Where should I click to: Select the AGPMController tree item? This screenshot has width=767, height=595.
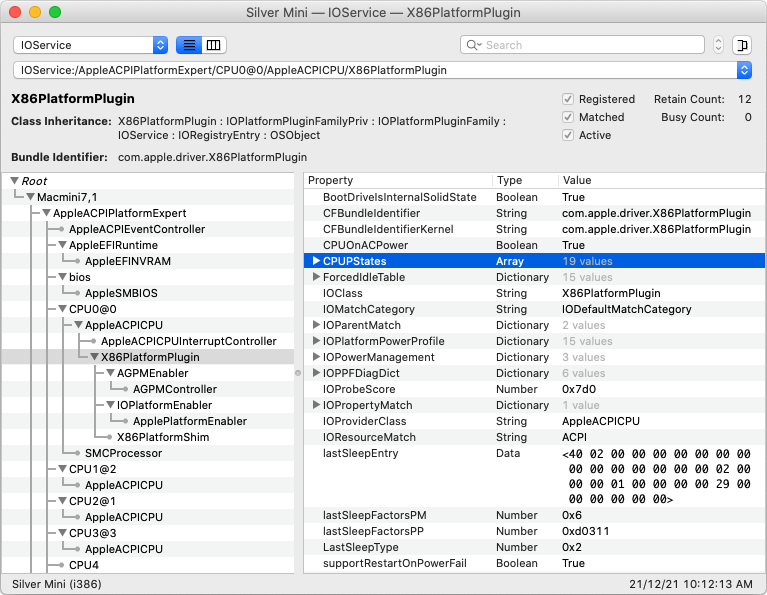point(175,389)
